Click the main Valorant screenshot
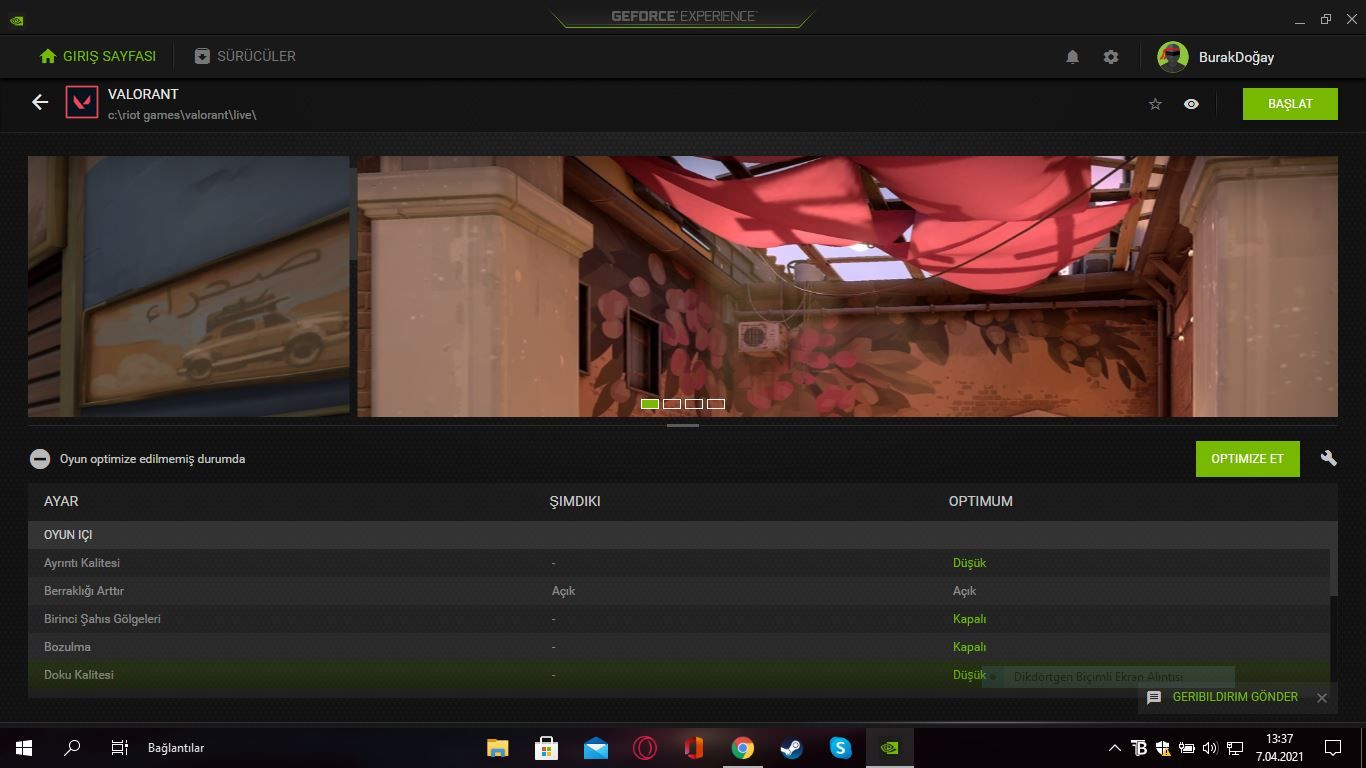1366x768 pixels. [x=847, y=286]
